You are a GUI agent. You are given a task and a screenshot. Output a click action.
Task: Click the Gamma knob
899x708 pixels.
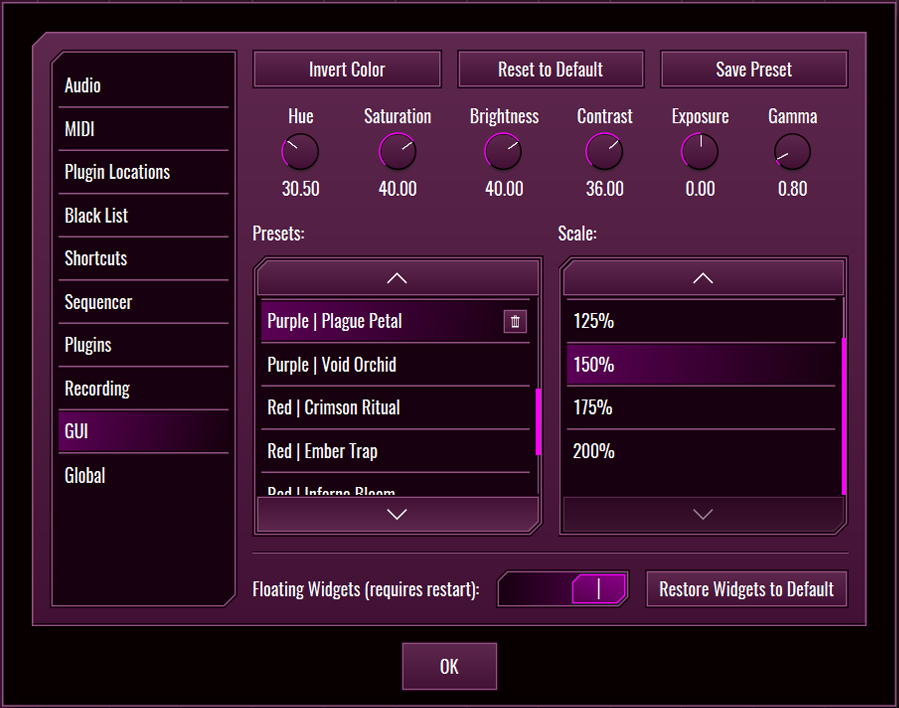point(792,152)
